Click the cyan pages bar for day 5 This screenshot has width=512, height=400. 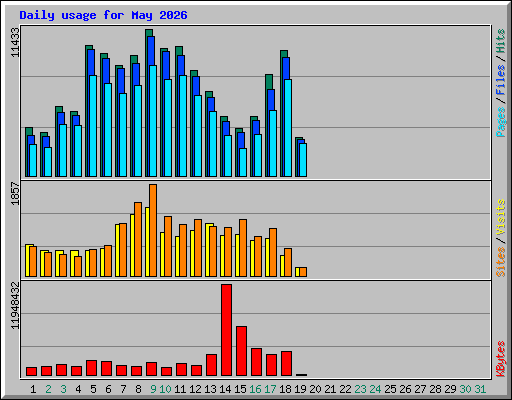coord(93,126)
